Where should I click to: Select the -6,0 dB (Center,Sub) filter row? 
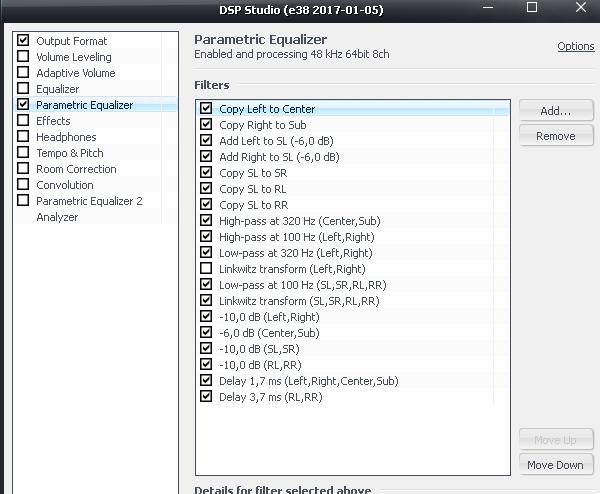click(x=269, y=333)
